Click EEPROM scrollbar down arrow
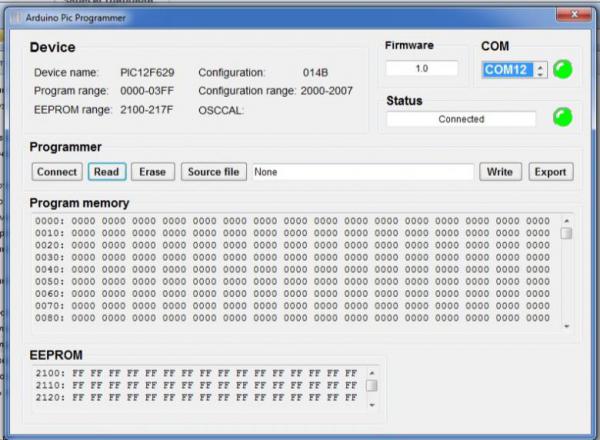Image resolution: width=600 pixels, height=440 pixels. [x=372, y=405]
